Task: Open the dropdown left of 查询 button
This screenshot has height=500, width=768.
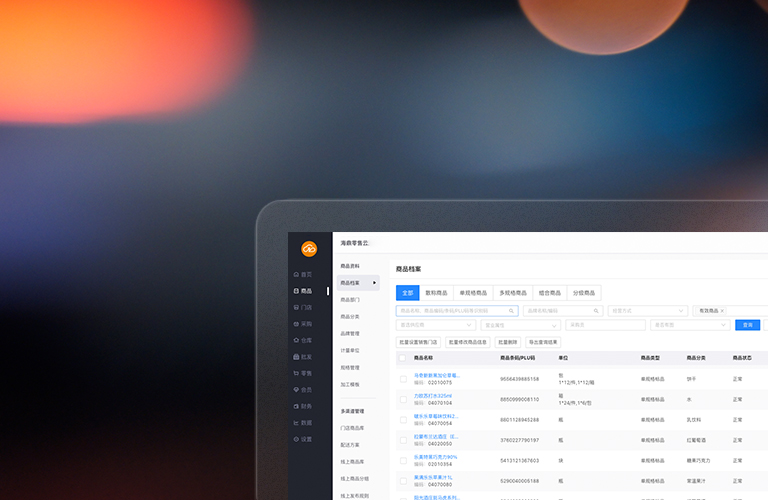Action: point(690,325)
